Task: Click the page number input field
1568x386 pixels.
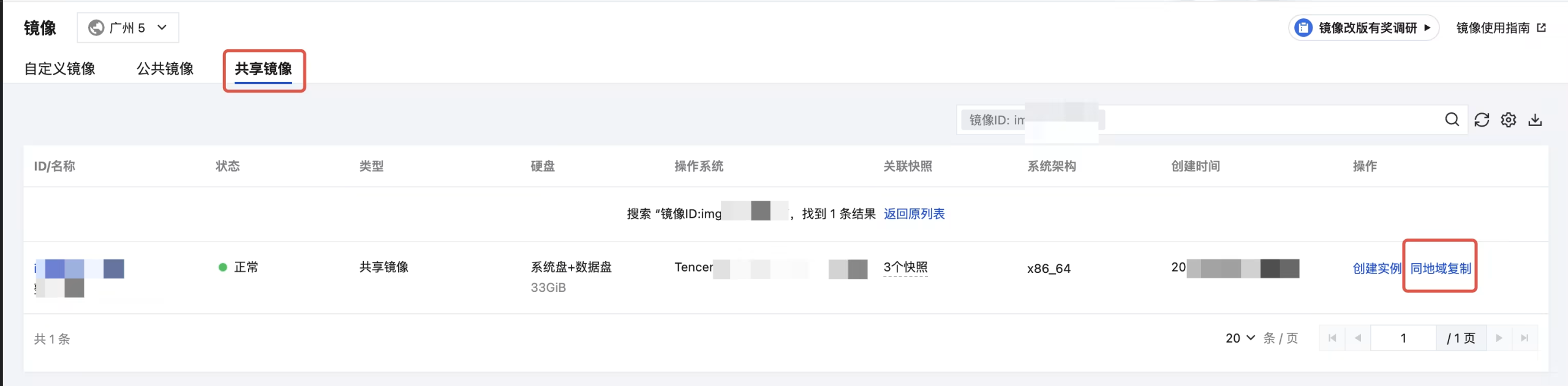Action: click(1403, 338)
